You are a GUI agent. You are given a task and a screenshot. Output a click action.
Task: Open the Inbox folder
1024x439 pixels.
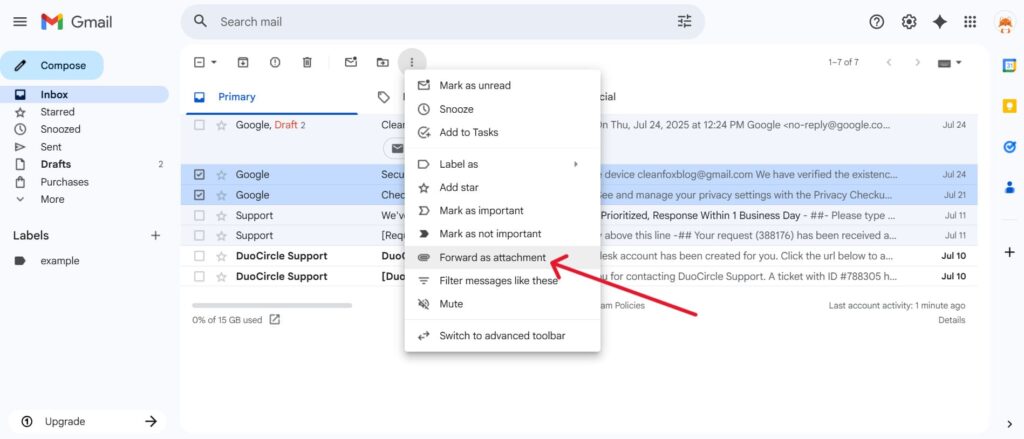click(x=84, y=95)
